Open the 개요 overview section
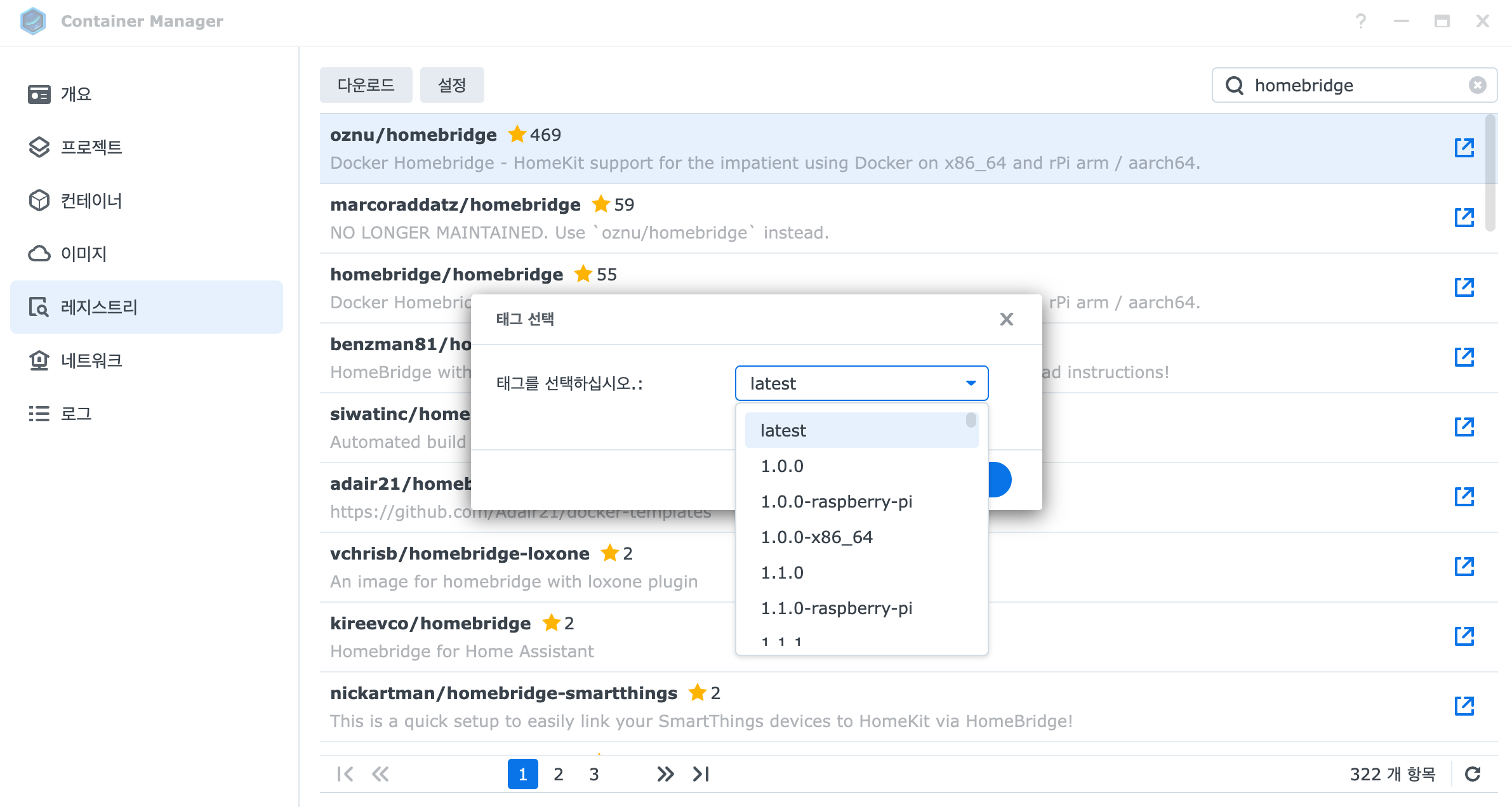The height and width of the screenshot is (807, 1512). [147, 94]
